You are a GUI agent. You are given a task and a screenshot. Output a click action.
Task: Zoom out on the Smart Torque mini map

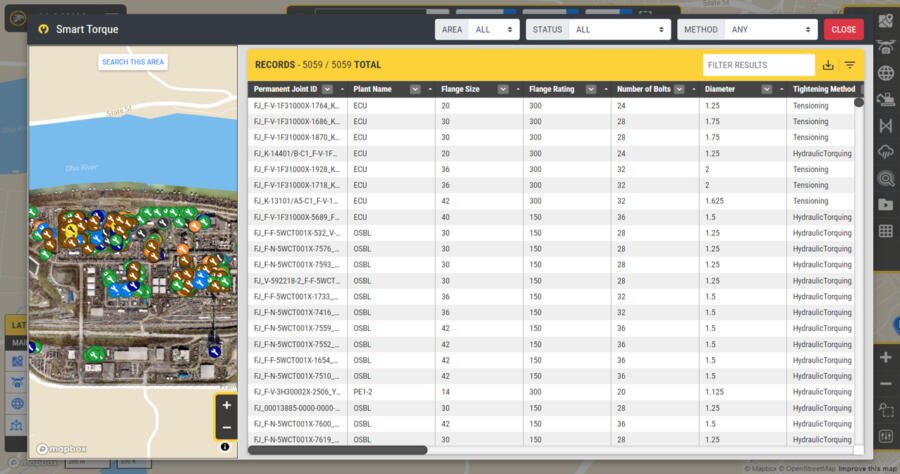coord(227,428)
